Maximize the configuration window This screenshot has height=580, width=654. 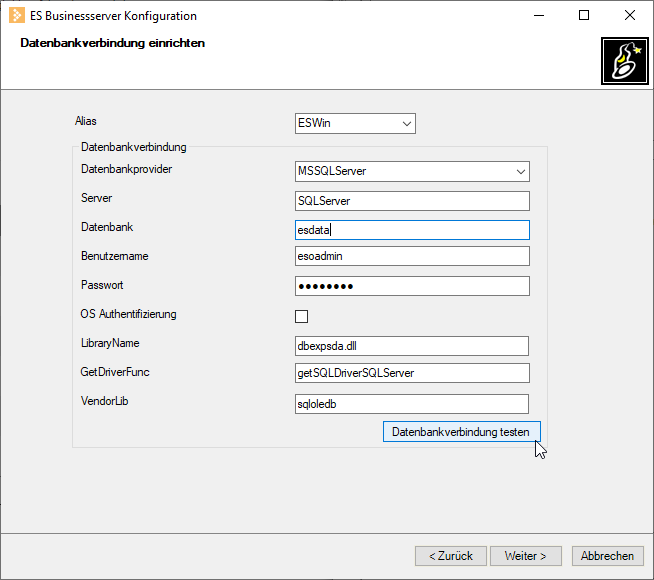click(x=584, y=15)
